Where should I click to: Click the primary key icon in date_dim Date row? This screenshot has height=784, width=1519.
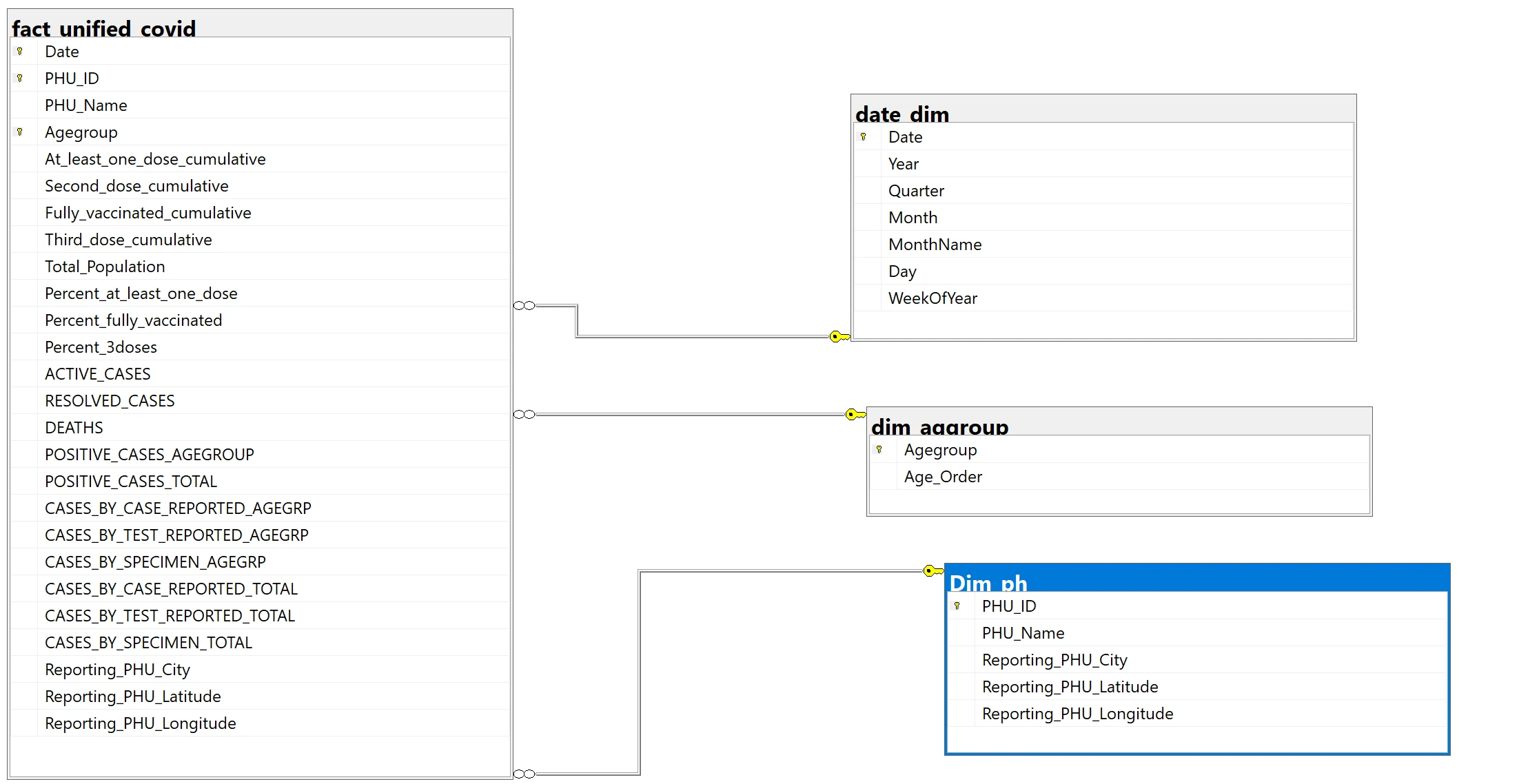tap(863, 137)
